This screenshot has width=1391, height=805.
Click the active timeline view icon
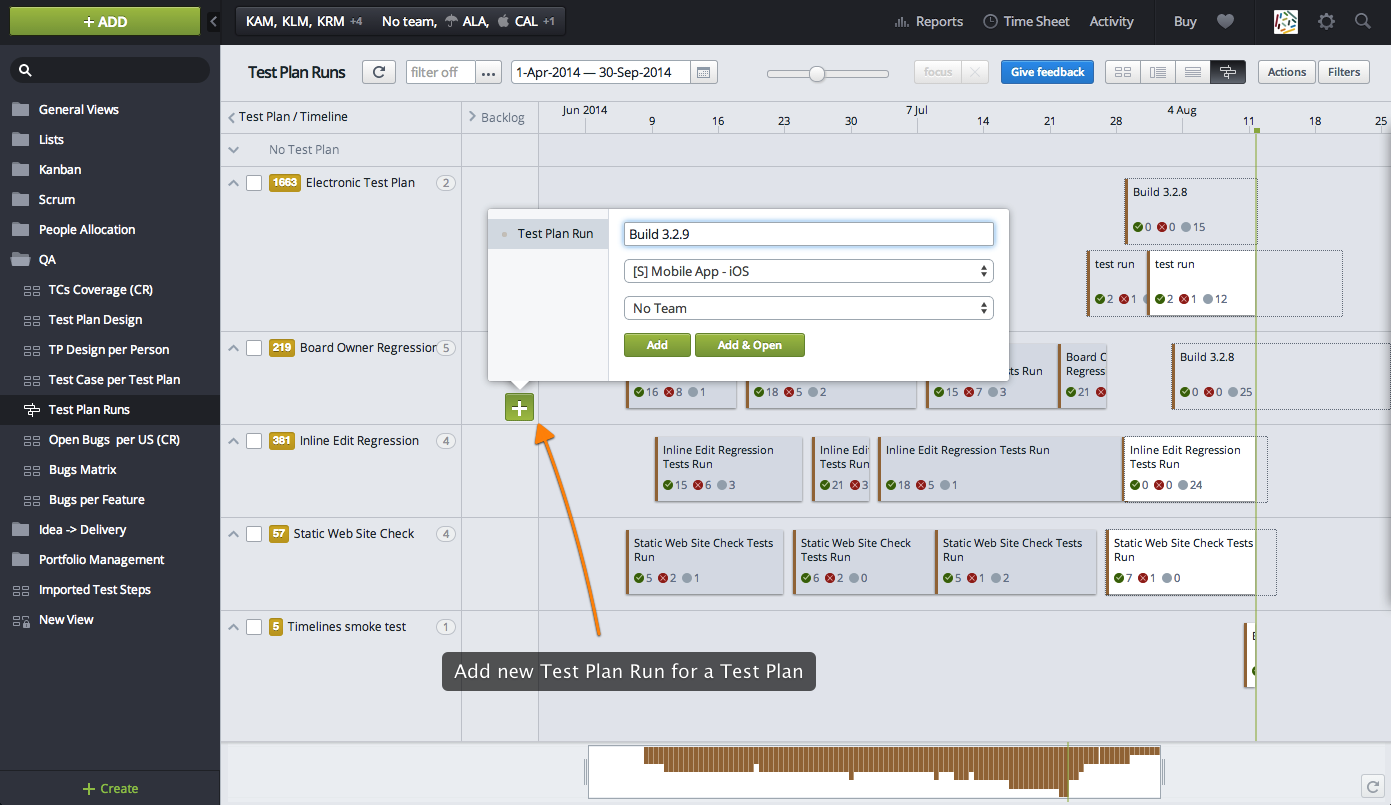click(x=1228, y=72)
